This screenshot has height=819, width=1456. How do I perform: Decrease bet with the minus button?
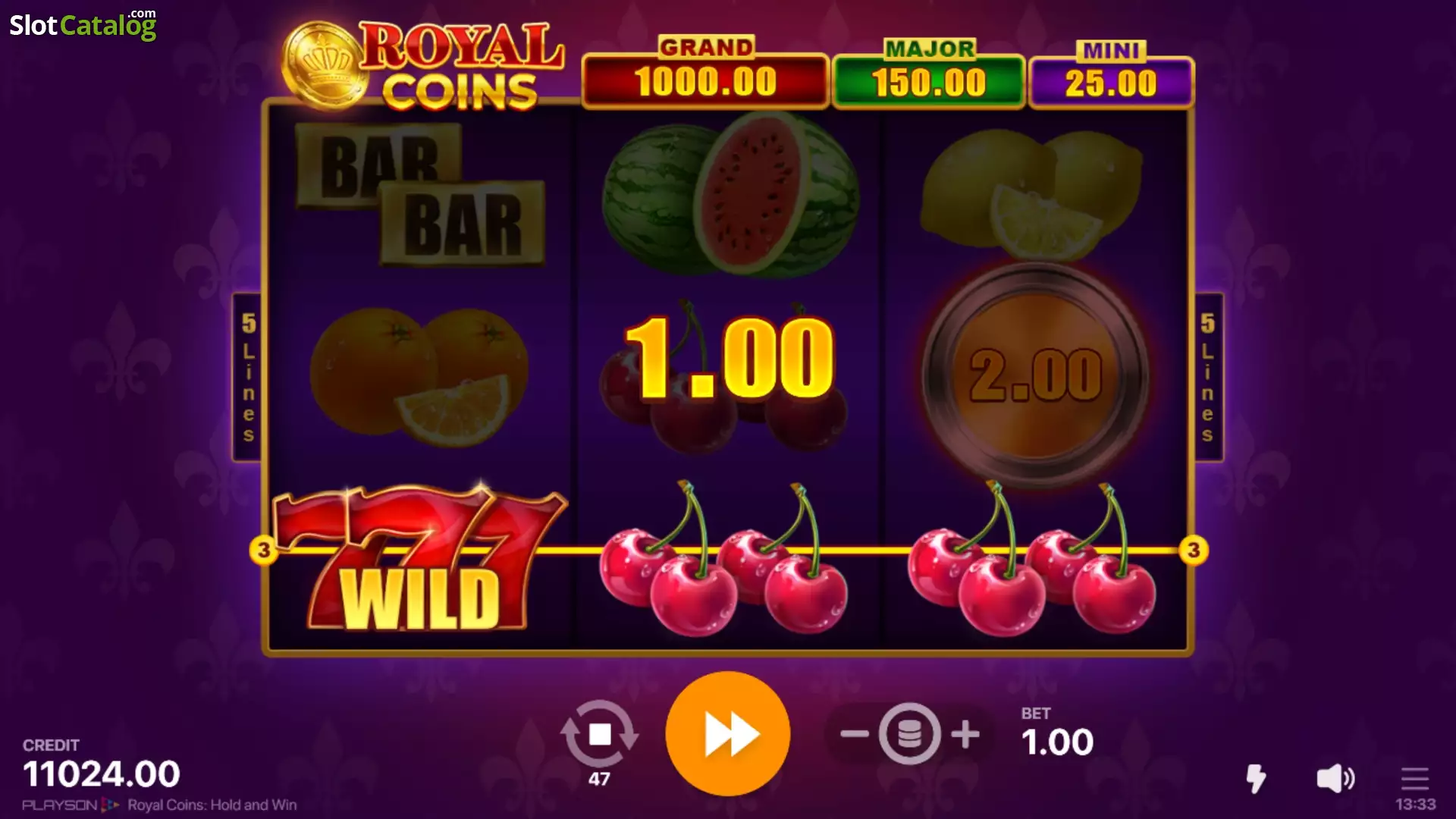coord(854,733)
